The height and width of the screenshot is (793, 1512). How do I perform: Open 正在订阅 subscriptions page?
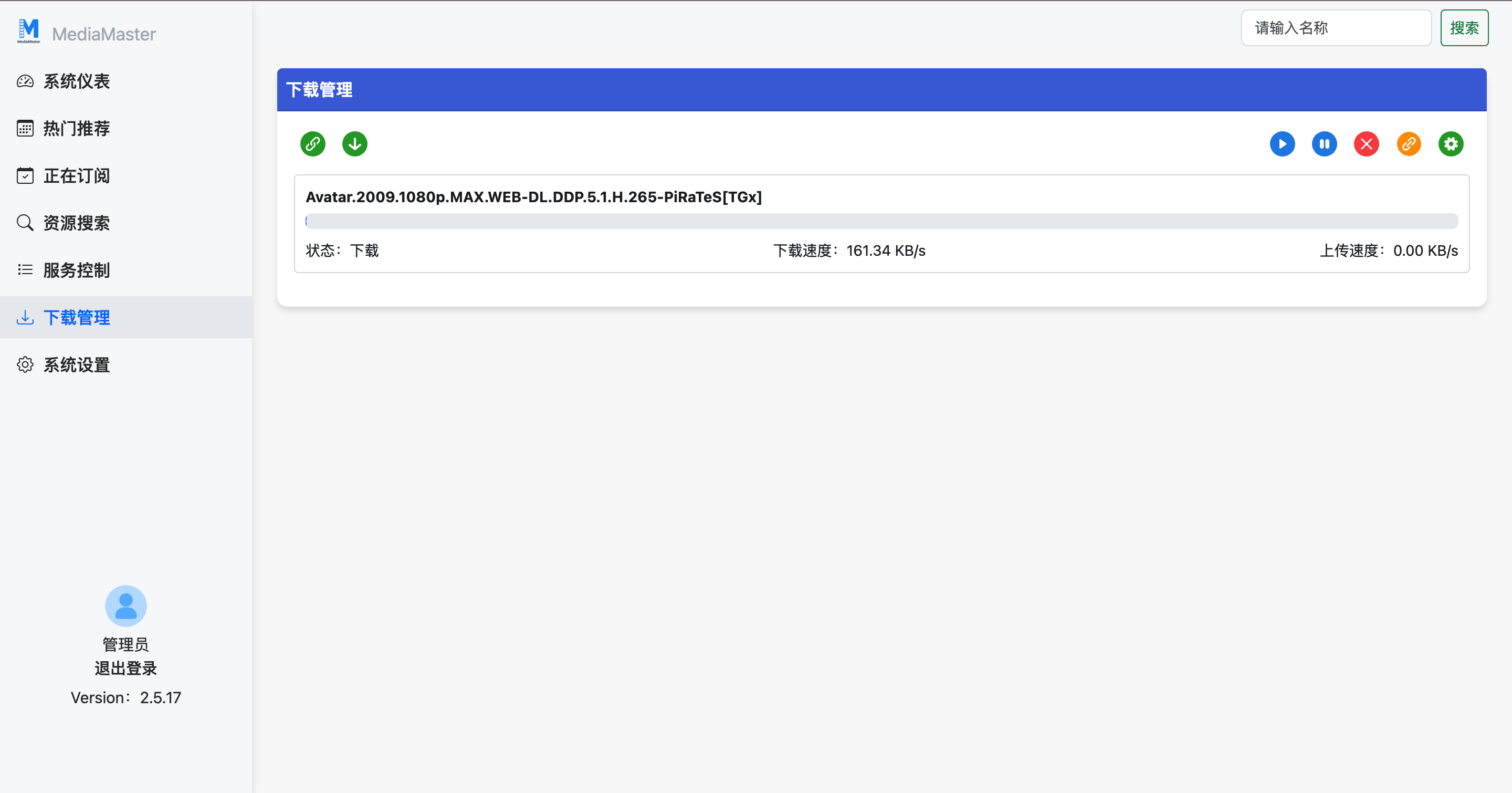76,176
